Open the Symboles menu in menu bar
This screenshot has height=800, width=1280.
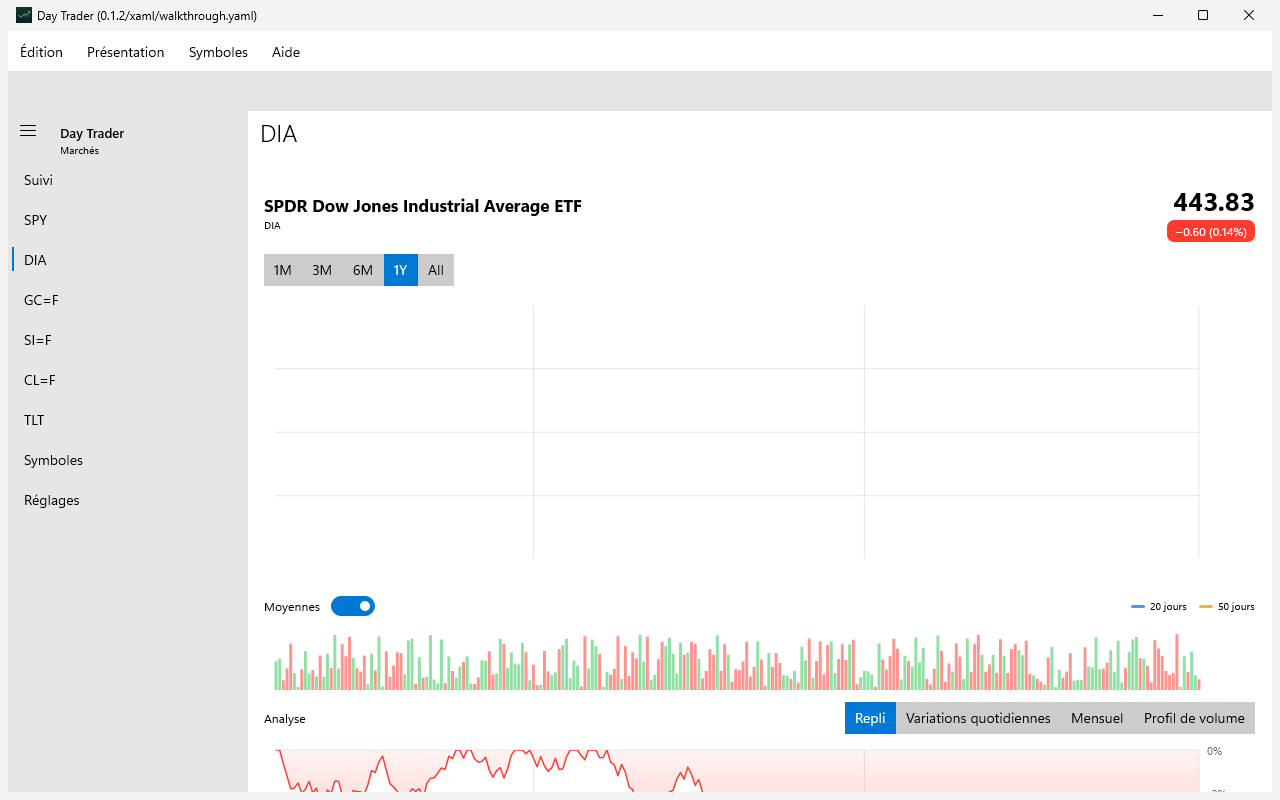click(x=218, y=52)
